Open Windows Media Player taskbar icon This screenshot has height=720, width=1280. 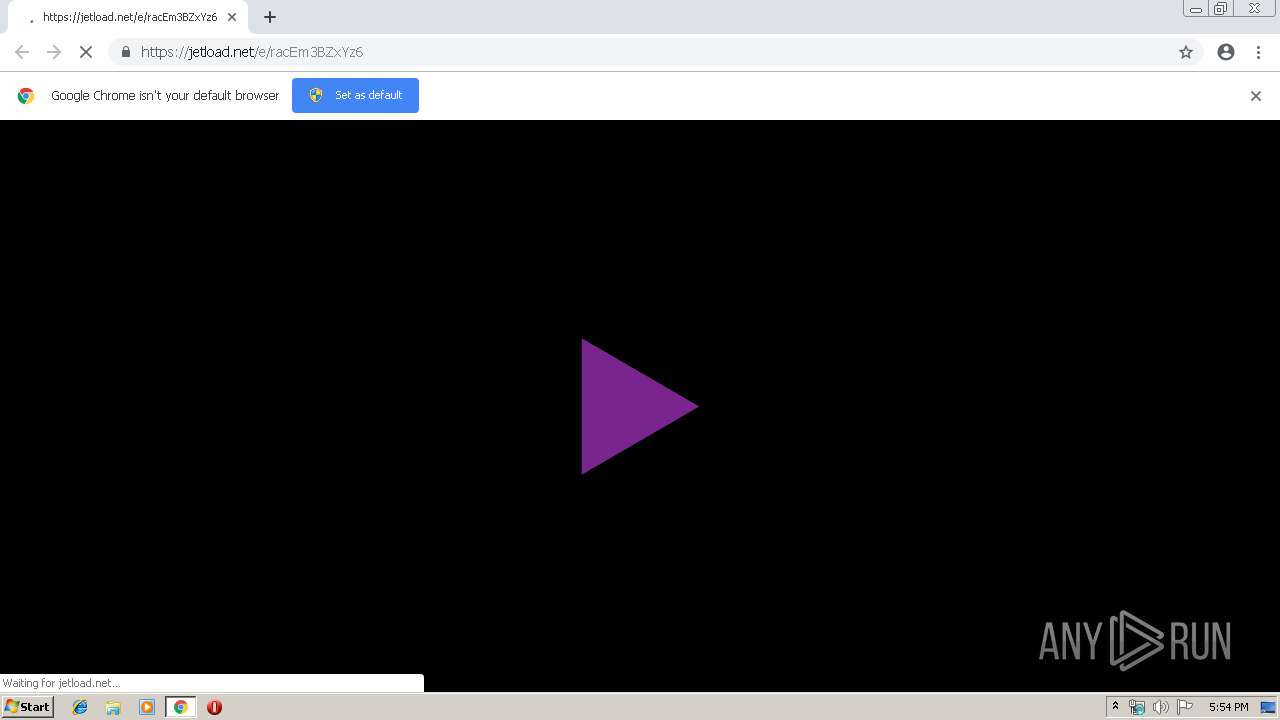pyautogui.click(x=147, y=707)
